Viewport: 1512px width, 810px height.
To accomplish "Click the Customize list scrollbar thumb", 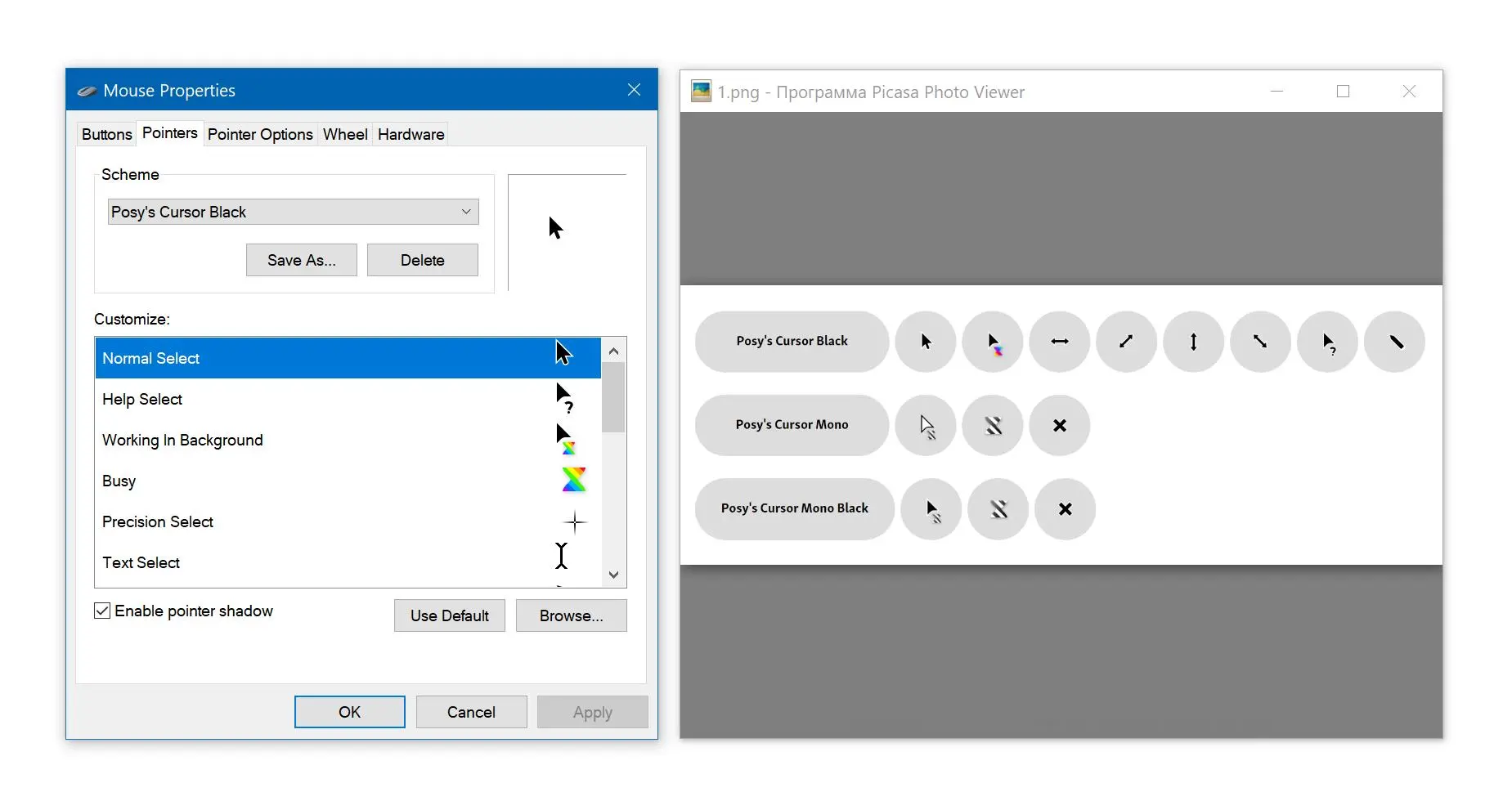I will point(613,397).
